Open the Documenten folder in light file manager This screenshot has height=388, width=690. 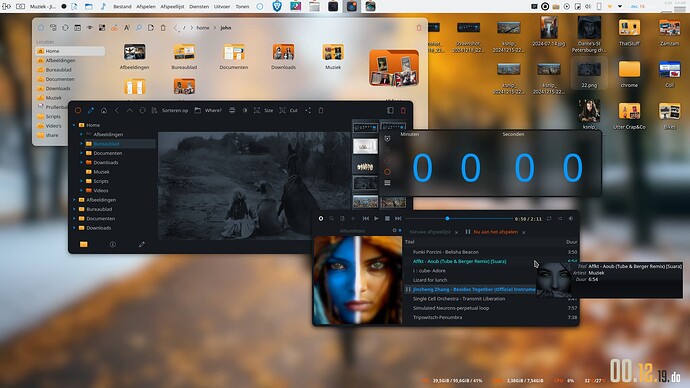click(234, 57)
